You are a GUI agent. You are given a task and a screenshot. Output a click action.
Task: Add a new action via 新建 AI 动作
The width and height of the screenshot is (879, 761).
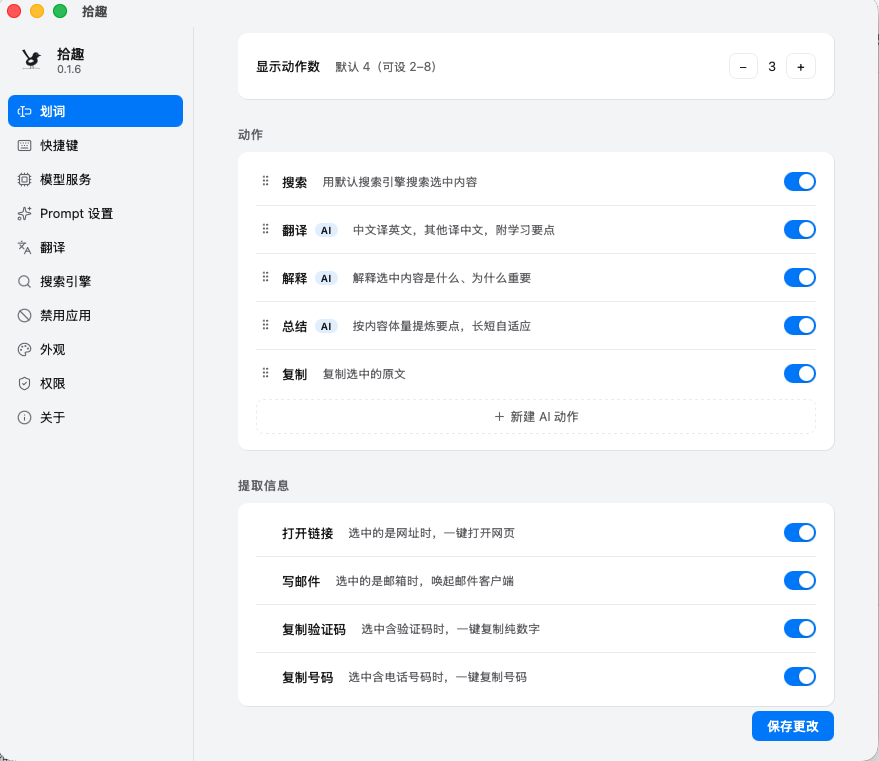tap(536, 416)
